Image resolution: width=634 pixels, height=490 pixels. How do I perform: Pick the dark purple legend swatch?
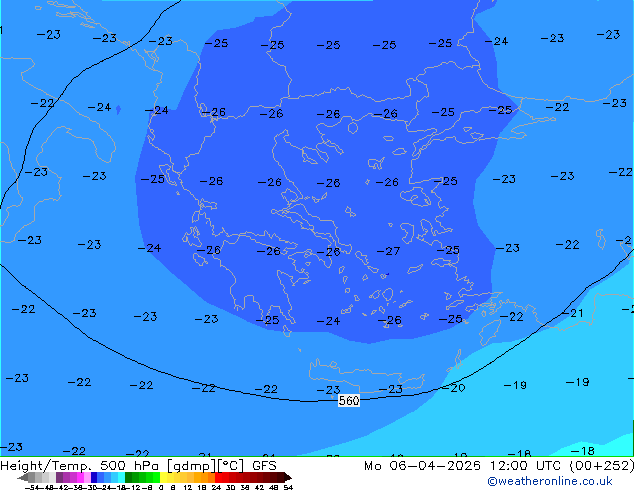(59, 477)
